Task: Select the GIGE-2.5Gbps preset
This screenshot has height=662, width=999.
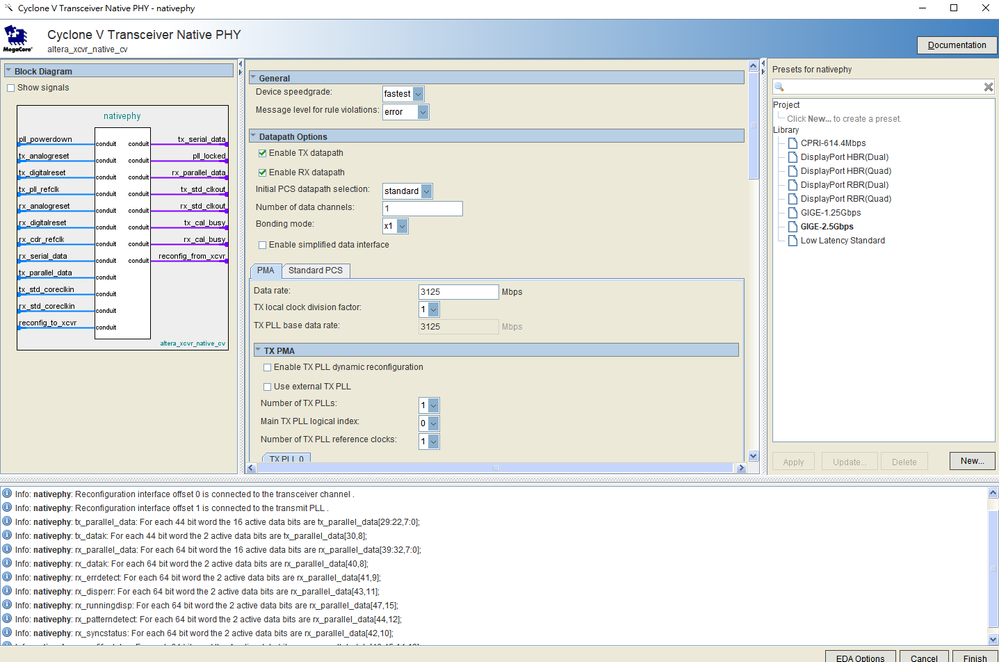Action: coord(827,227)
